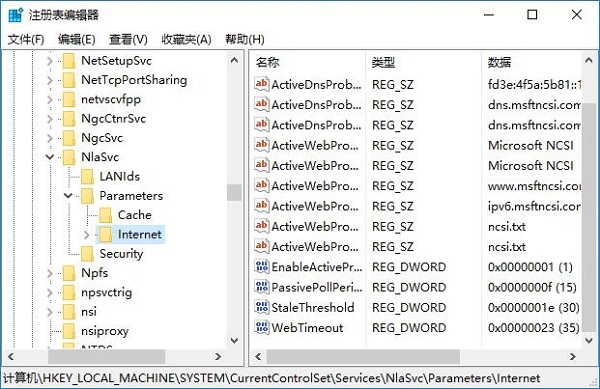Screen dimensions: 600x389
Task: Click the PassivePollPeri... DWORD value icon
Action: (261, 287)
